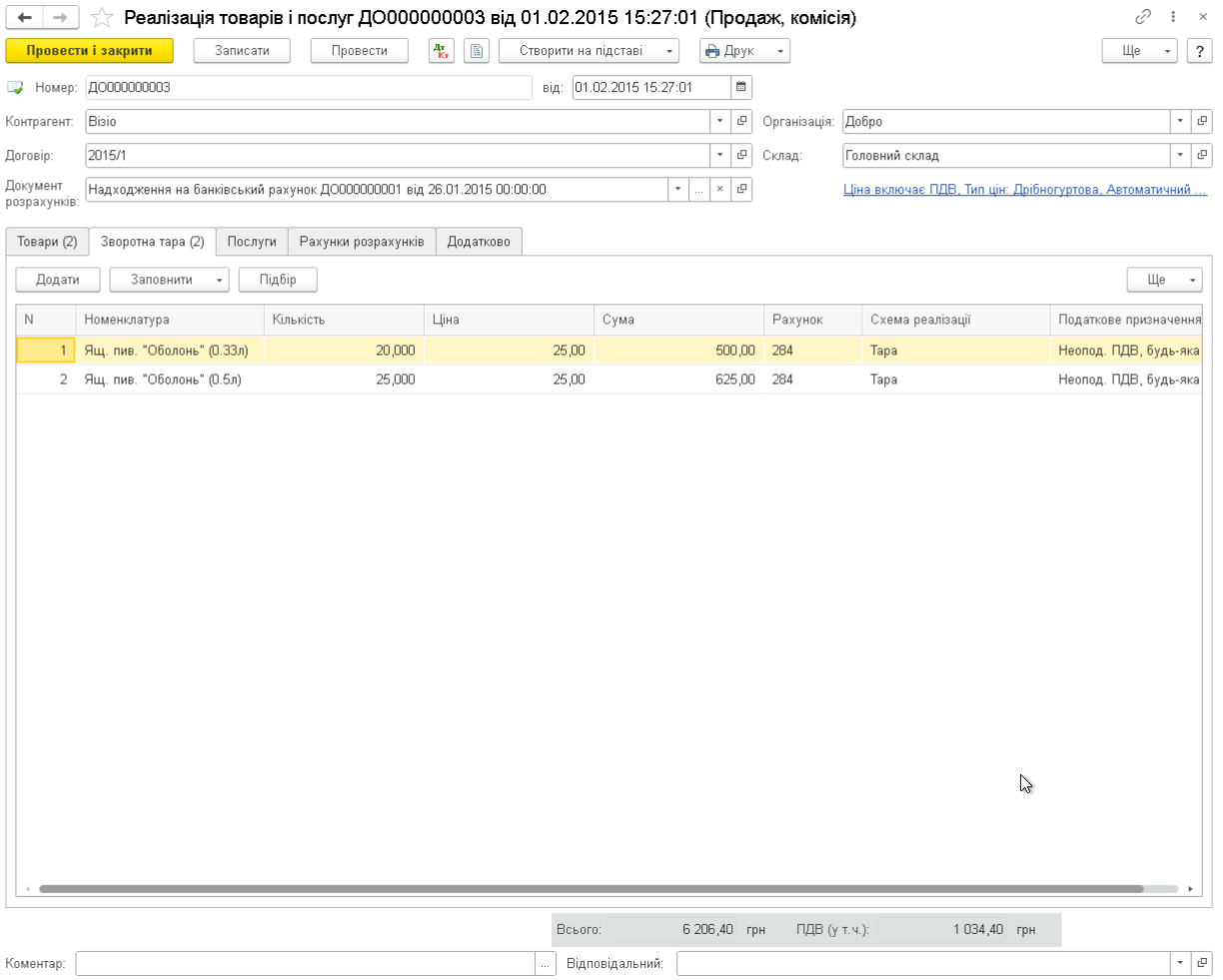The width and height of the screenshot is (1223, 980).
Task: Clear the Документ розрахунків field
Action: click(719, 190)
